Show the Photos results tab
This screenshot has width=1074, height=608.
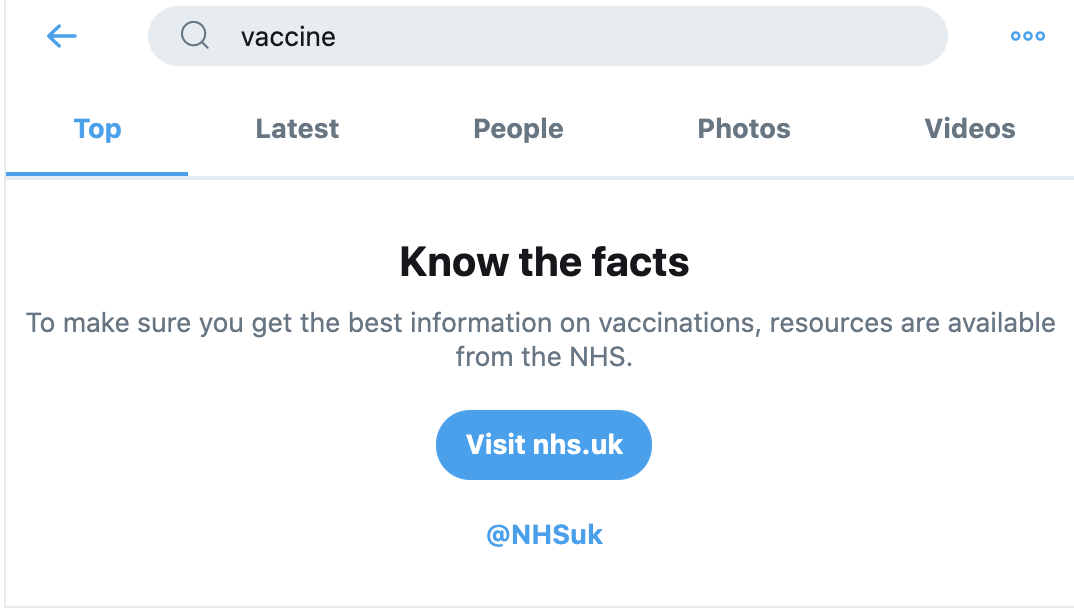pyautogui.click(x=744, y=129)
